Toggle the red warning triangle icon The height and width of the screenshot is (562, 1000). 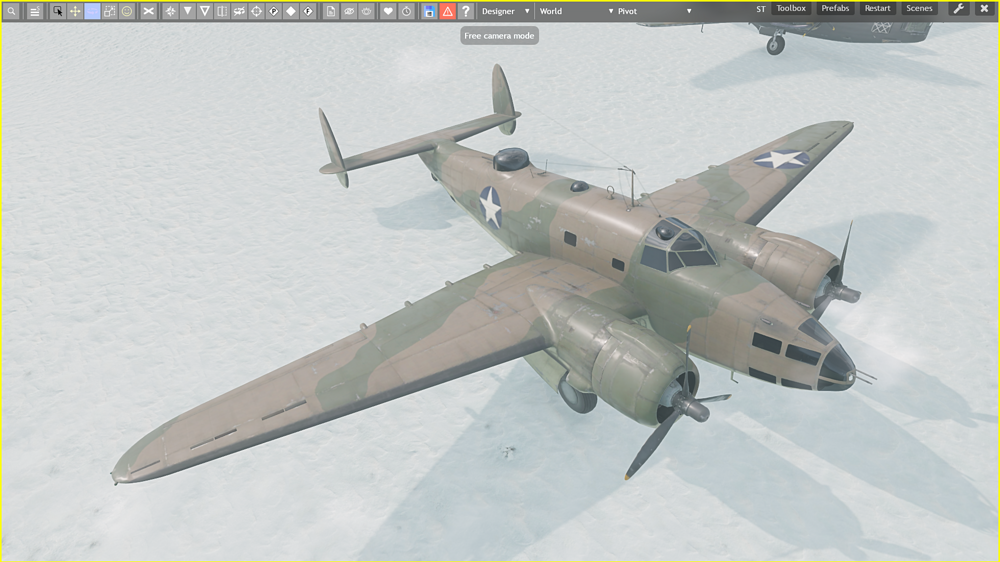pyautogui.click(x=447, y=11)
